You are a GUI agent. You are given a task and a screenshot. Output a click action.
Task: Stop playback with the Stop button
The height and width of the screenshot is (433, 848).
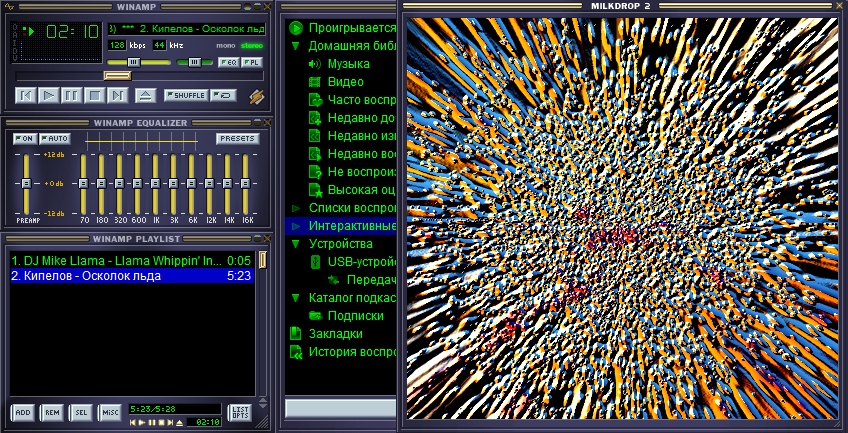[95, 96]
